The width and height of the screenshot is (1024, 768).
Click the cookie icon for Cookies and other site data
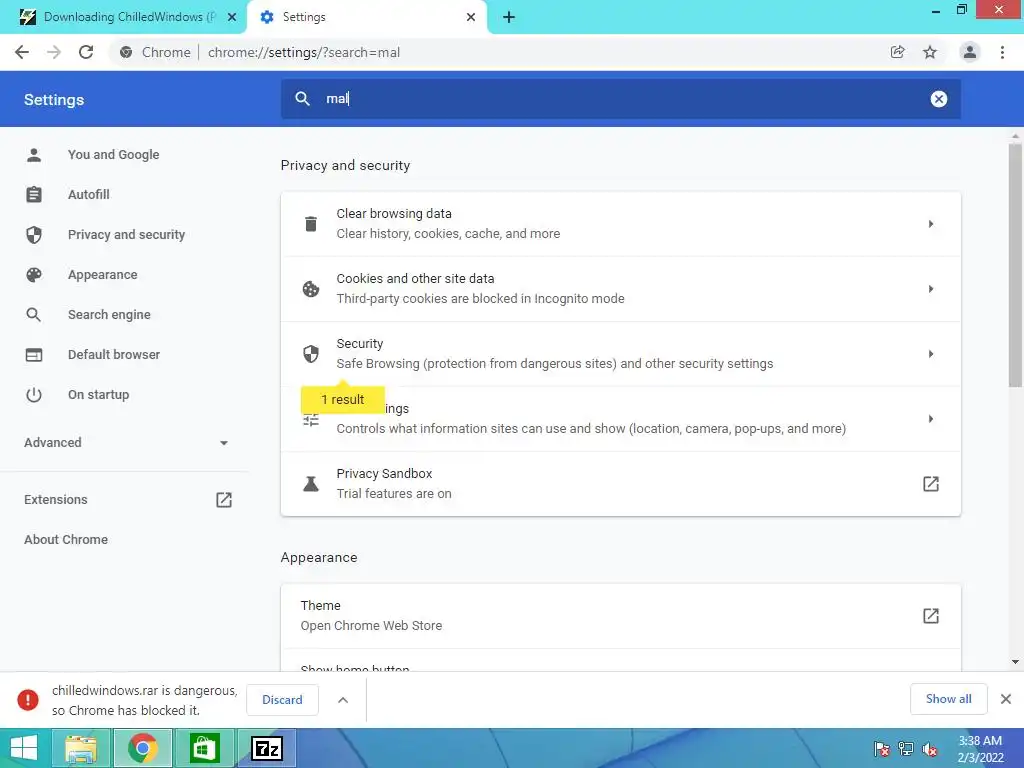pos(311,289)
